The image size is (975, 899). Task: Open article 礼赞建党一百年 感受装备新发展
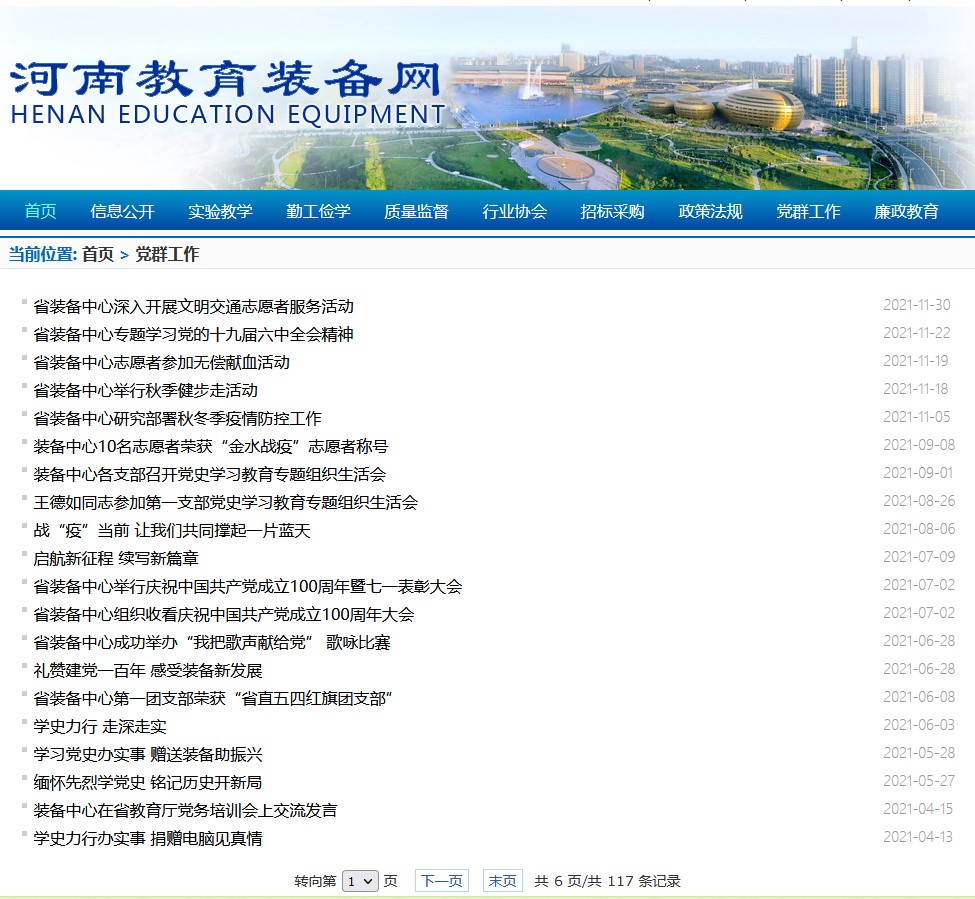coord(148,670)
